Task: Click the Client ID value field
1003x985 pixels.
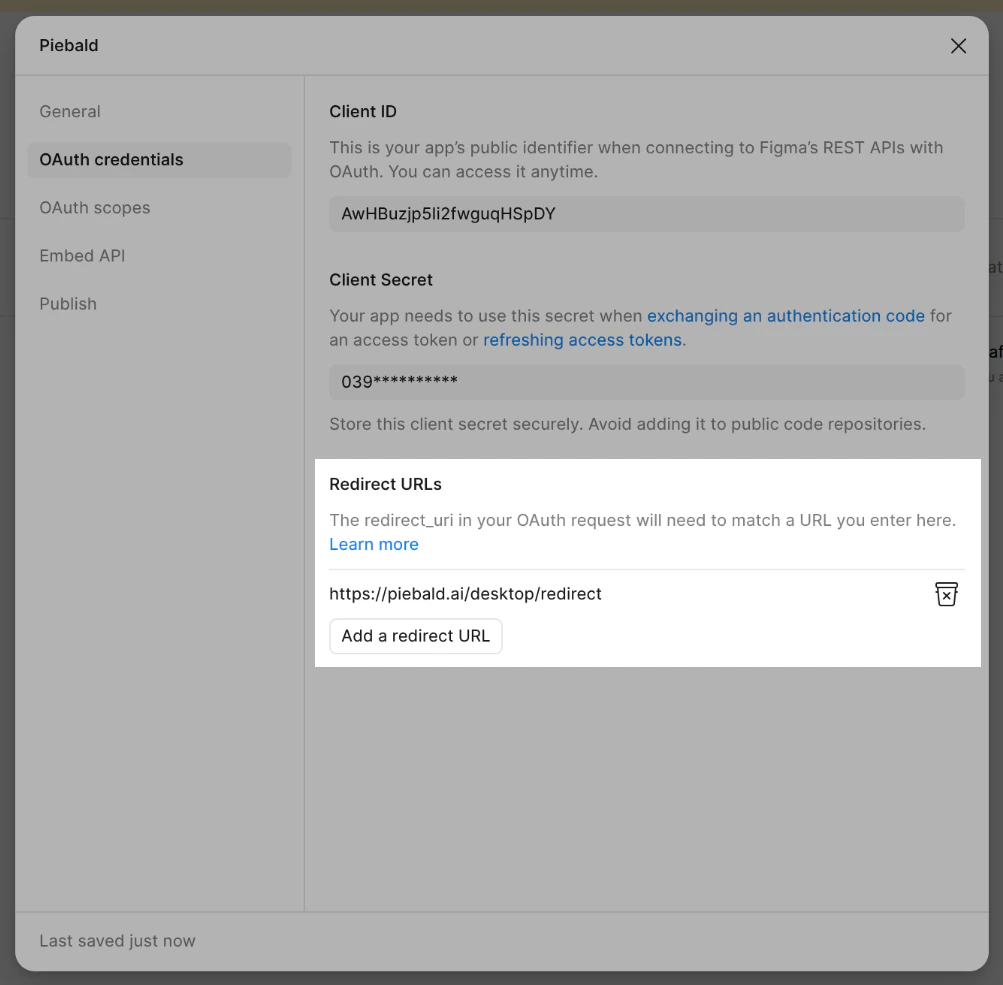Action: click(647, 214)
